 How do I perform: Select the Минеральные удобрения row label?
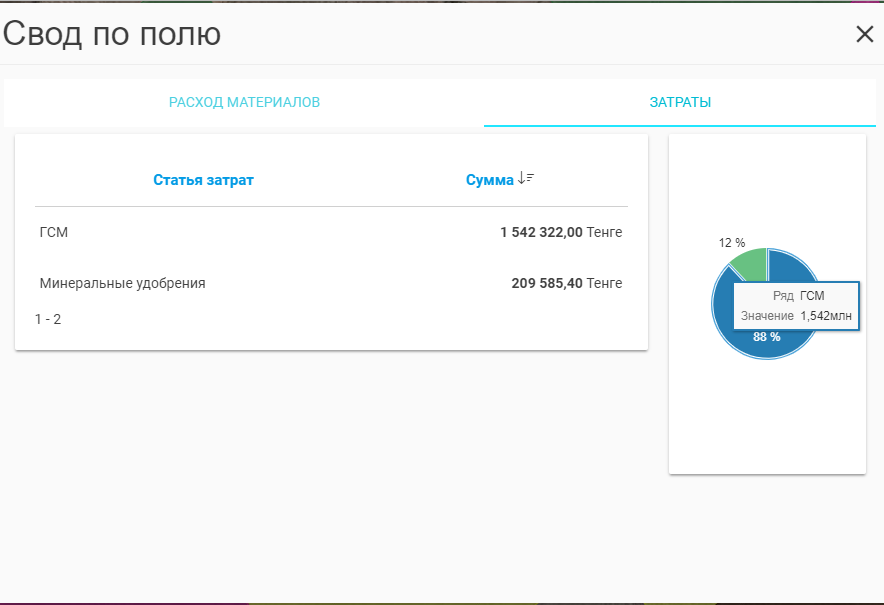(122, 283)
